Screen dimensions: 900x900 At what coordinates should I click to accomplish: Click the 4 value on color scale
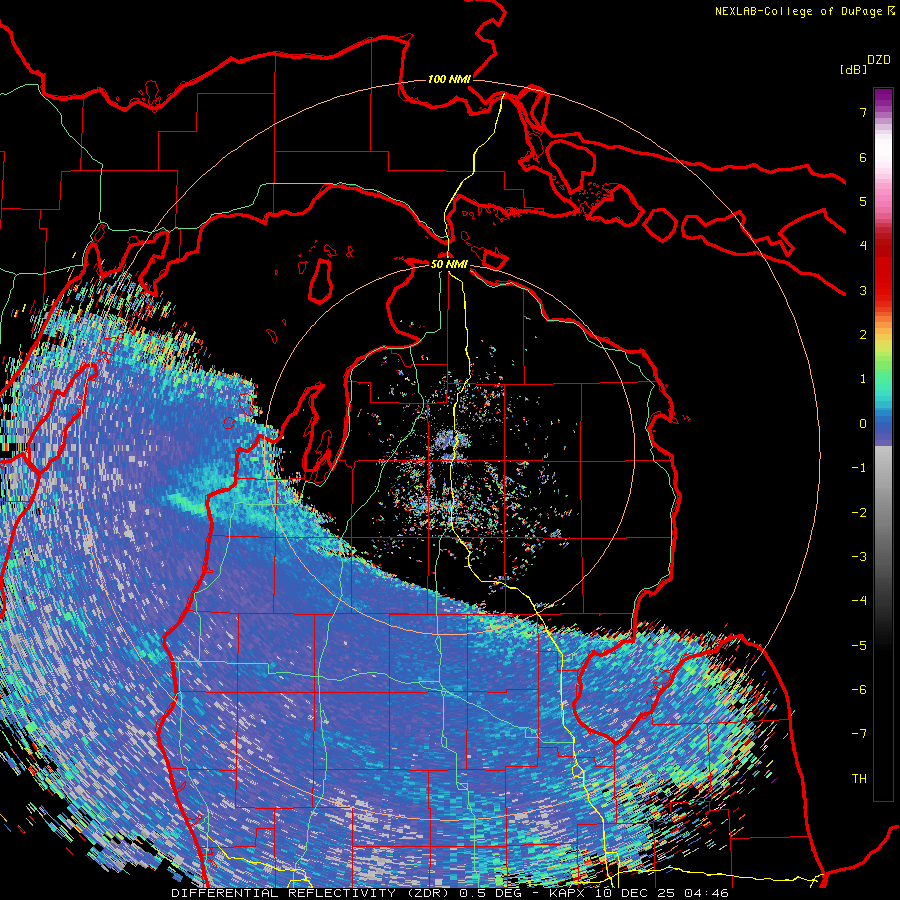pyautogui.click(x=863, y=246)
